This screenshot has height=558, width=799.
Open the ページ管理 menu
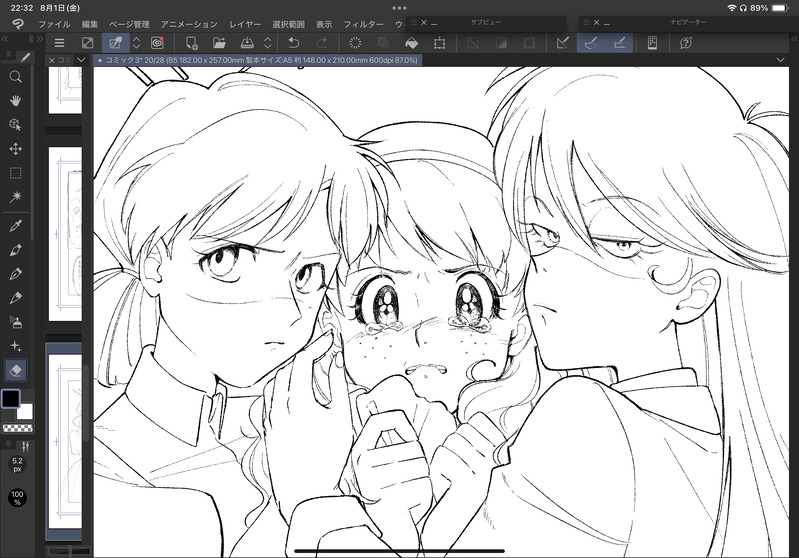[x=129, y=24]
